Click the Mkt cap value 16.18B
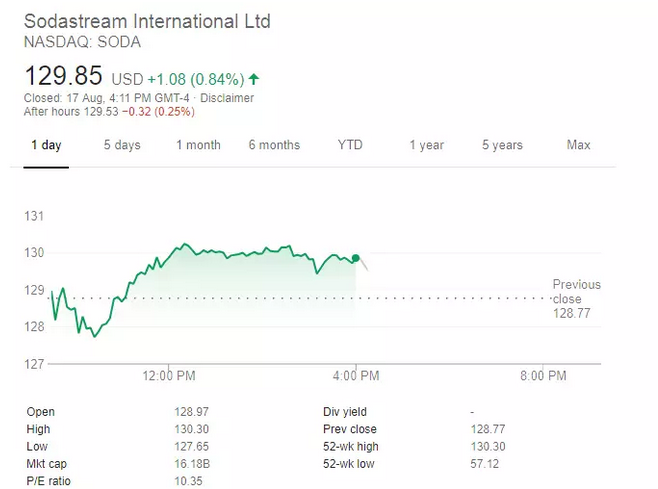Image resolution: width=658 pixels, height=489 pixels. 191,464
